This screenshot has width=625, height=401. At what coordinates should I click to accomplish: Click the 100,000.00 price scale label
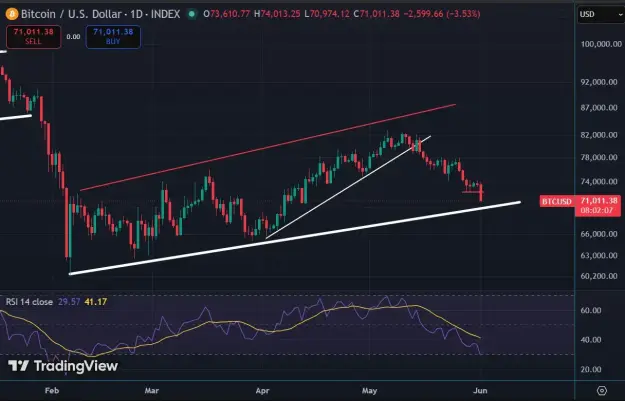click(601, 44)
